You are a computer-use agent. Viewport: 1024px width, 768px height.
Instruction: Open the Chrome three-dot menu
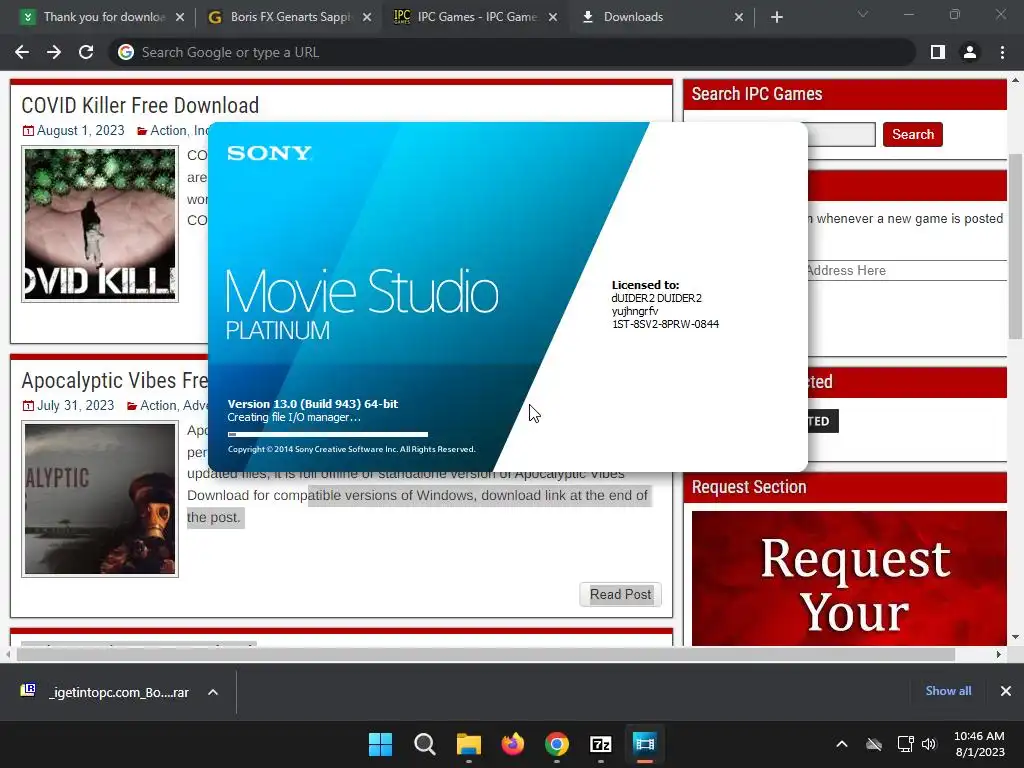pos(1002,52)
